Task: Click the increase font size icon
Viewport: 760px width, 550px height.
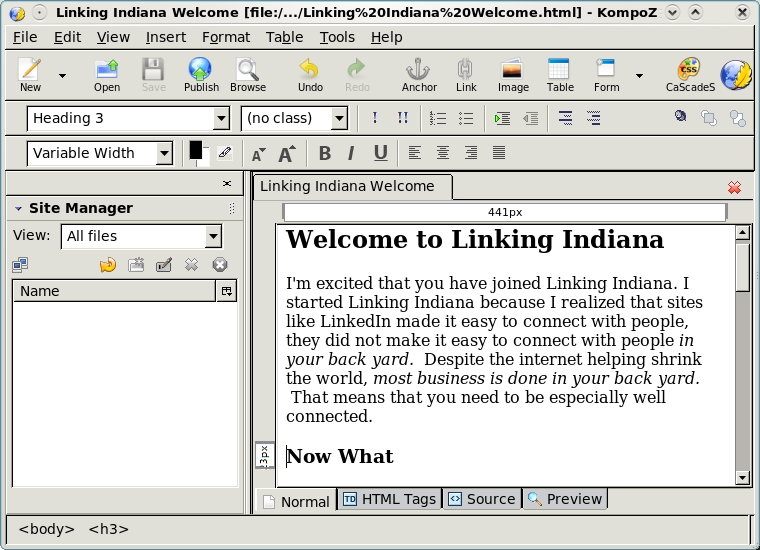Action: [287, 154]
